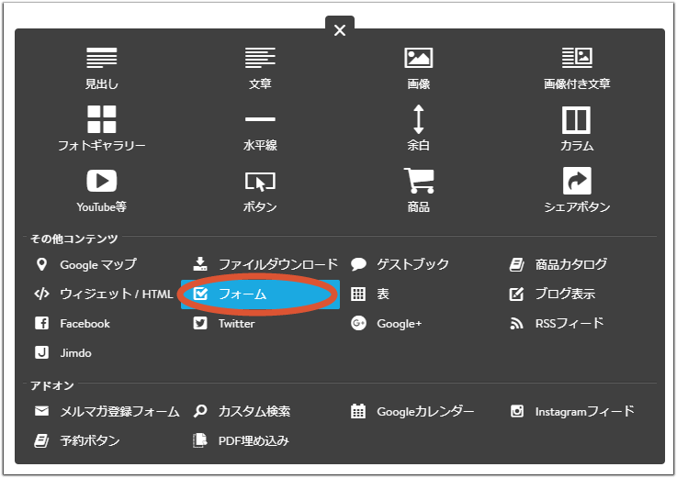The image size is (677, 478).
Task: Open 商品カタログ product catalog
Action: [x=558, y=264]
